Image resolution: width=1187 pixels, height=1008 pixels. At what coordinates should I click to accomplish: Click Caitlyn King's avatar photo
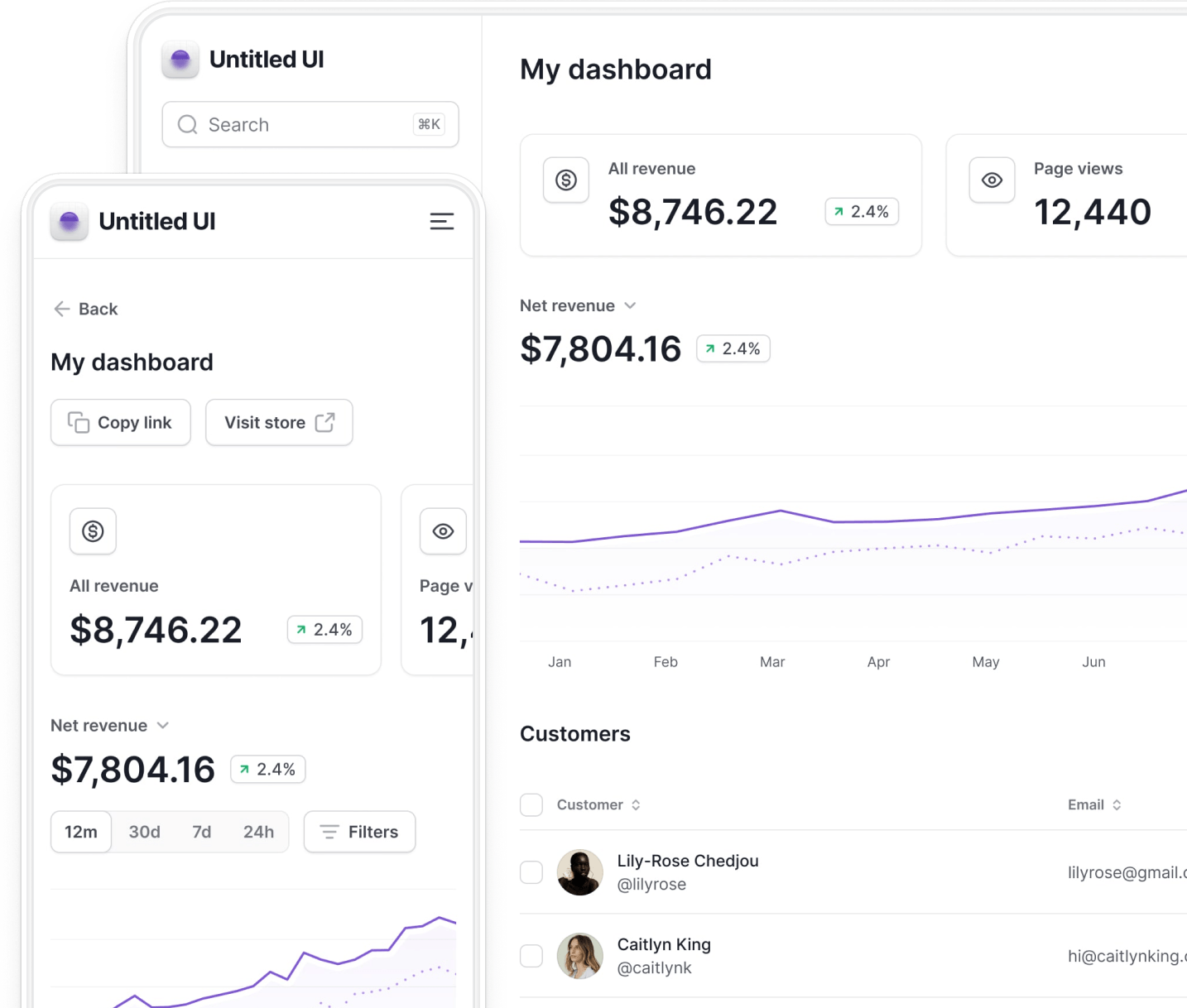click(x=579, y=956)
